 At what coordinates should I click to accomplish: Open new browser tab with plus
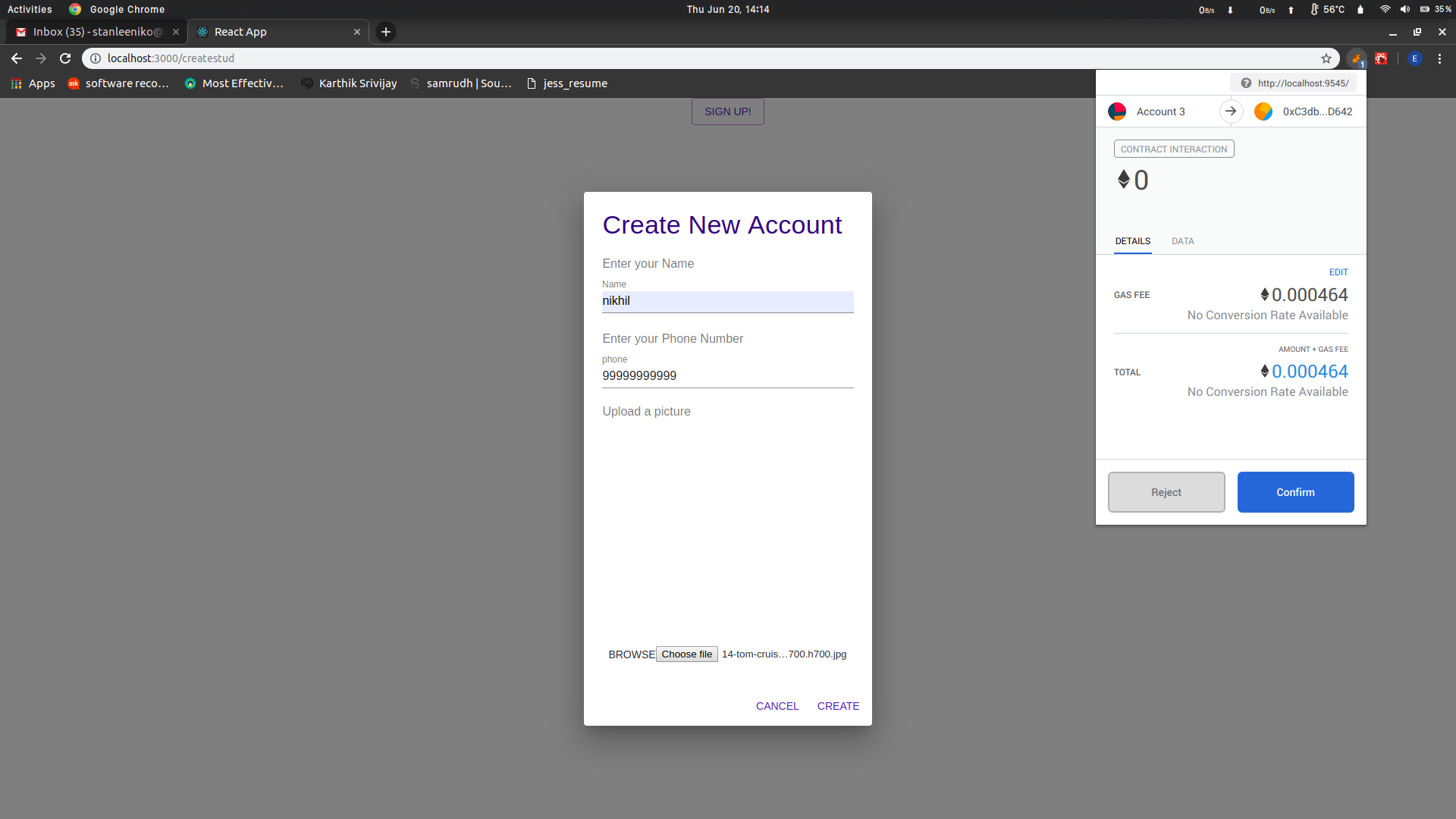386,32
